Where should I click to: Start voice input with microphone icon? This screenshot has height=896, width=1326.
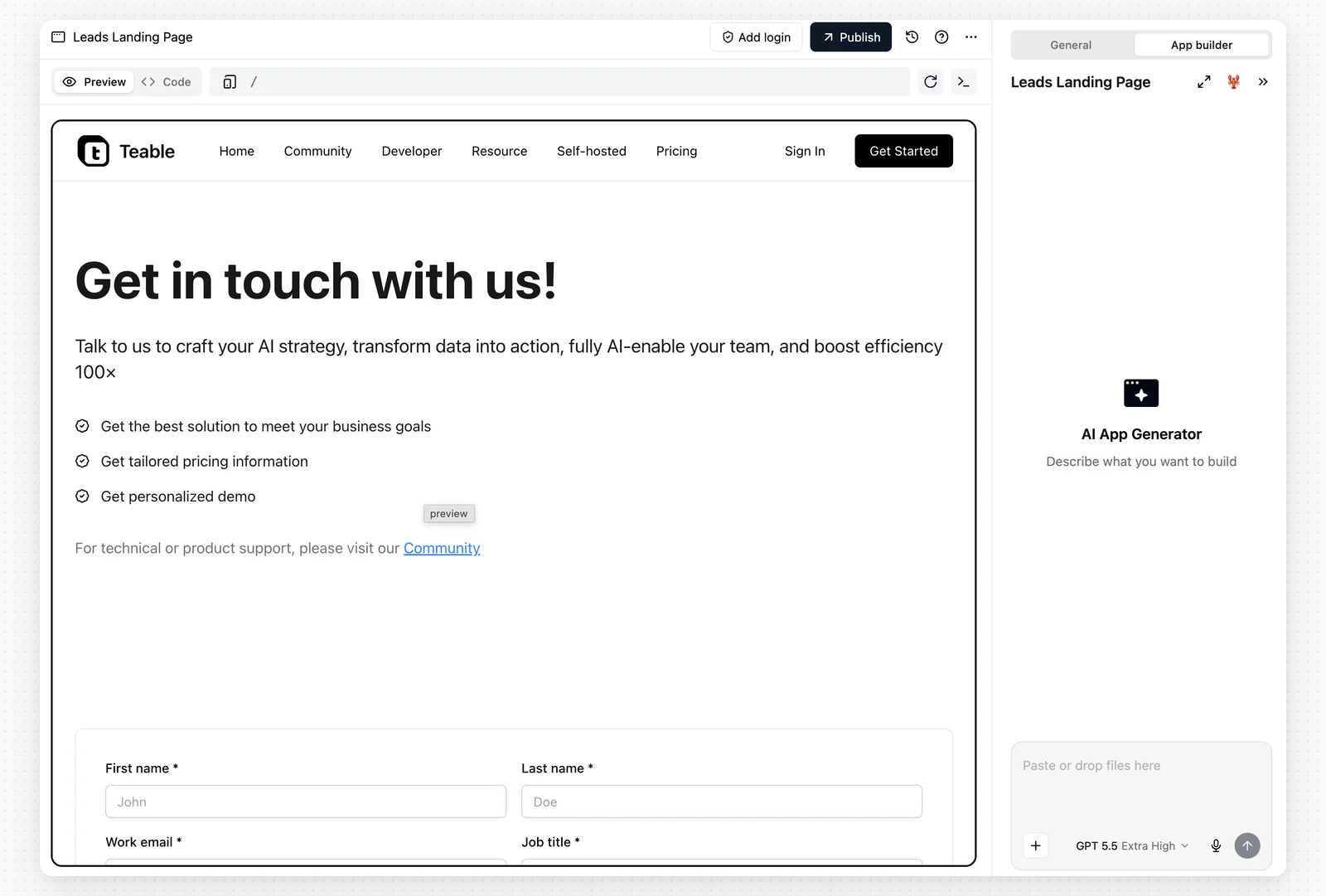(x=1216, y=845)
